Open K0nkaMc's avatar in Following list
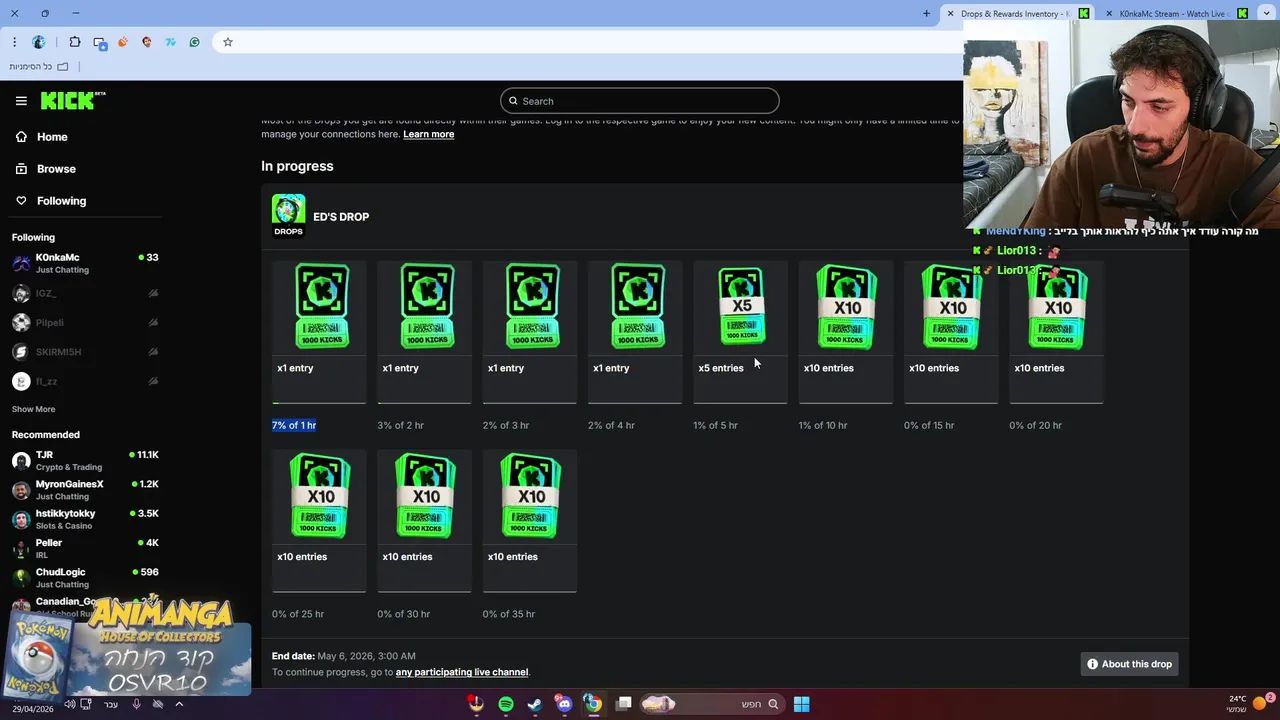The height and width of the screenshot is (720, 1280). coord(21,264)
